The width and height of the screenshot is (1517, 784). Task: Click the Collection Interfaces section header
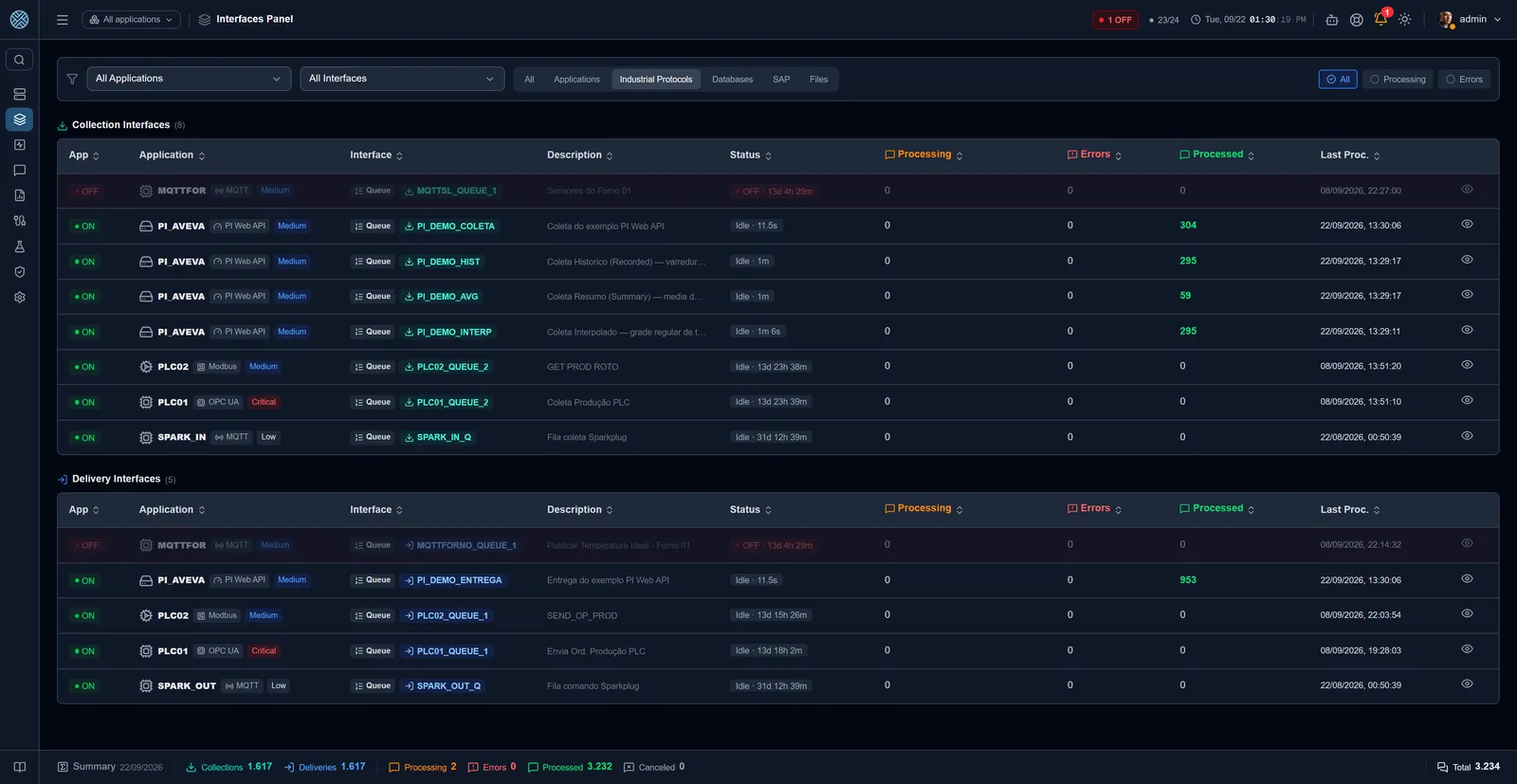tap(120, 125)
